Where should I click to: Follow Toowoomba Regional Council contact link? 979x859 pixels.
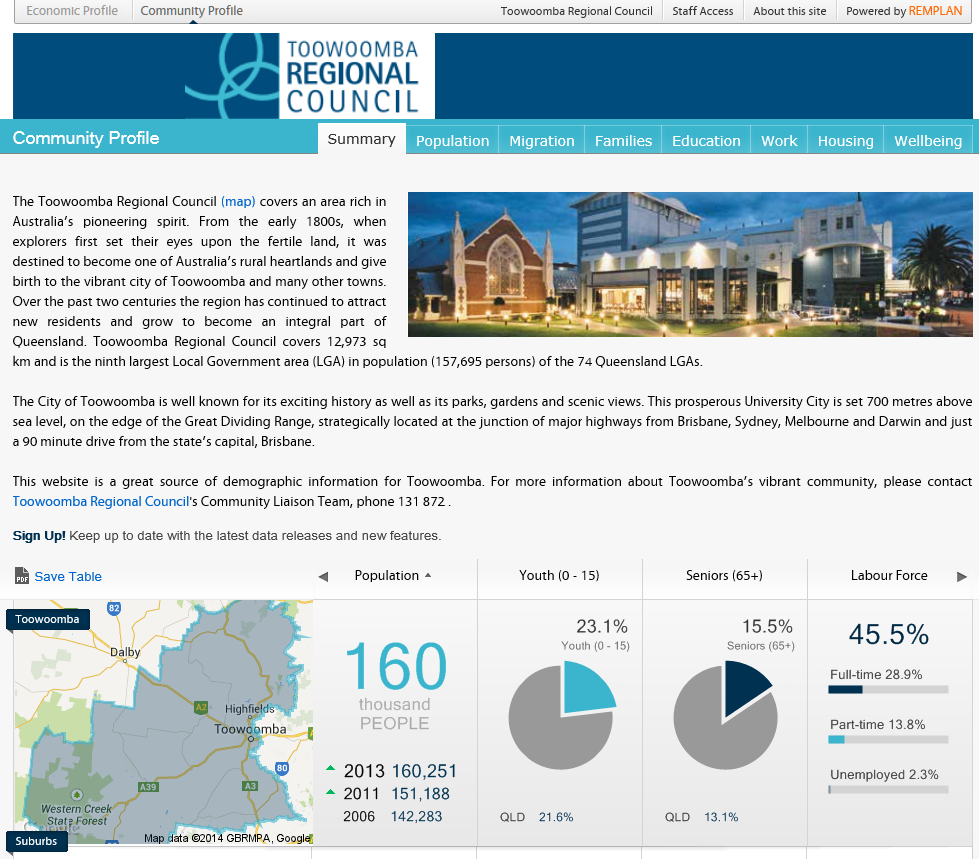[x=101, y=501]
